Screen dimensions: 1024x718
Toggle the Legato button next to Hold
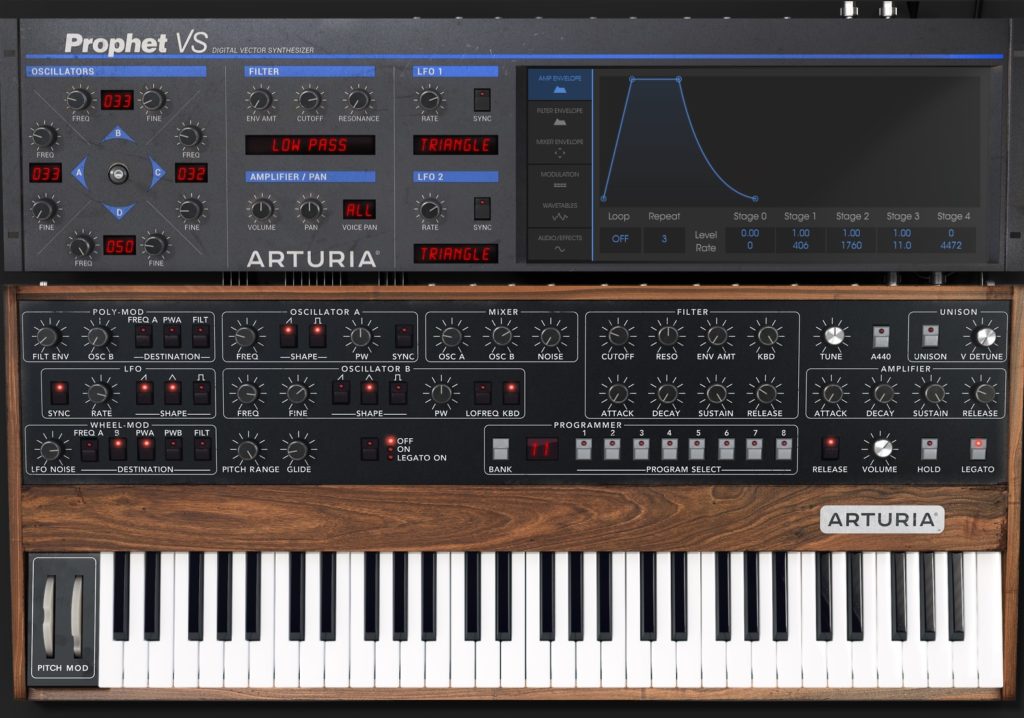[978, 448]
